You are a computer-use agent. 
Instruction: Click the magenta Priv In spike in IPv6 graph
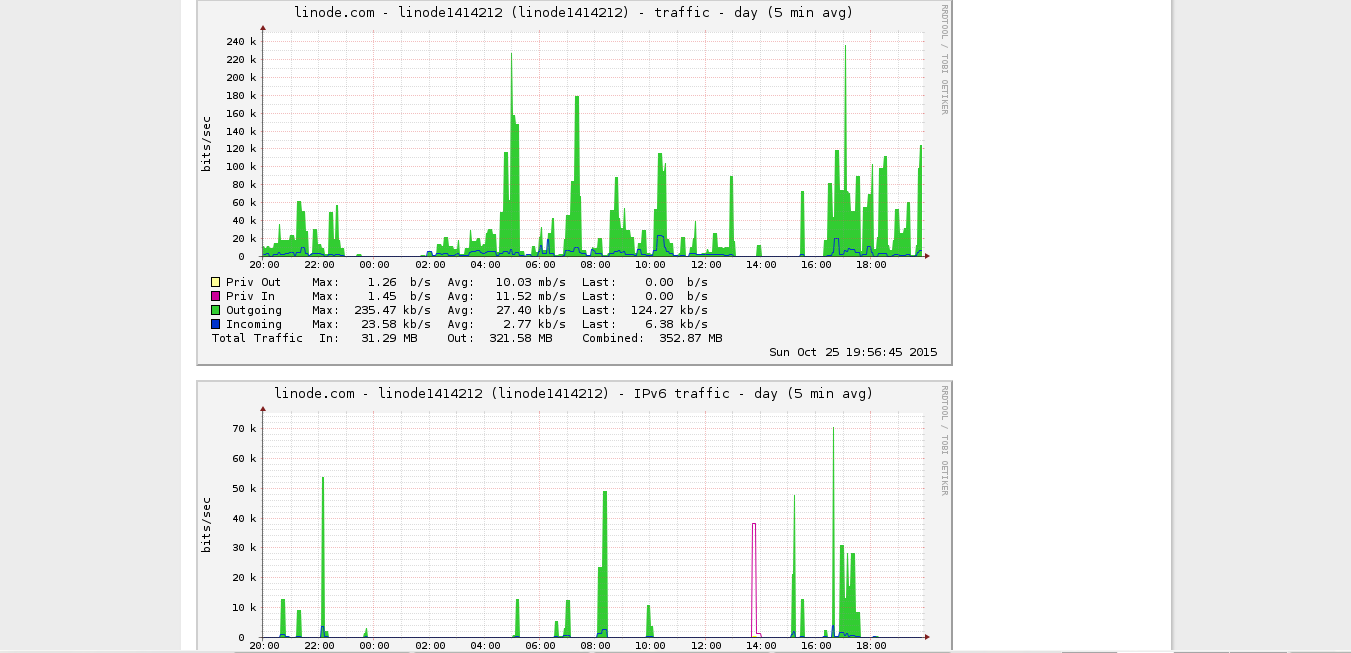[x=754, y=578]
